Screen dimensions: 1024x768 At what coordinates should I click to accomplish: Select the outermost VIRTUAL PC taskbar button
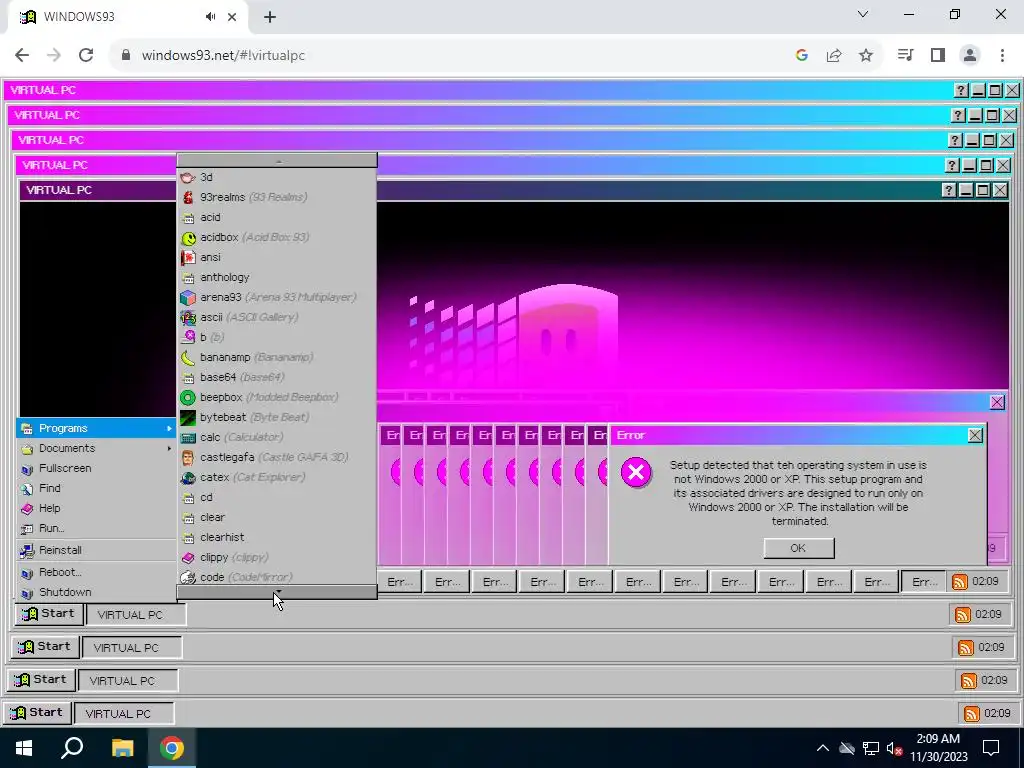(124, 713)
